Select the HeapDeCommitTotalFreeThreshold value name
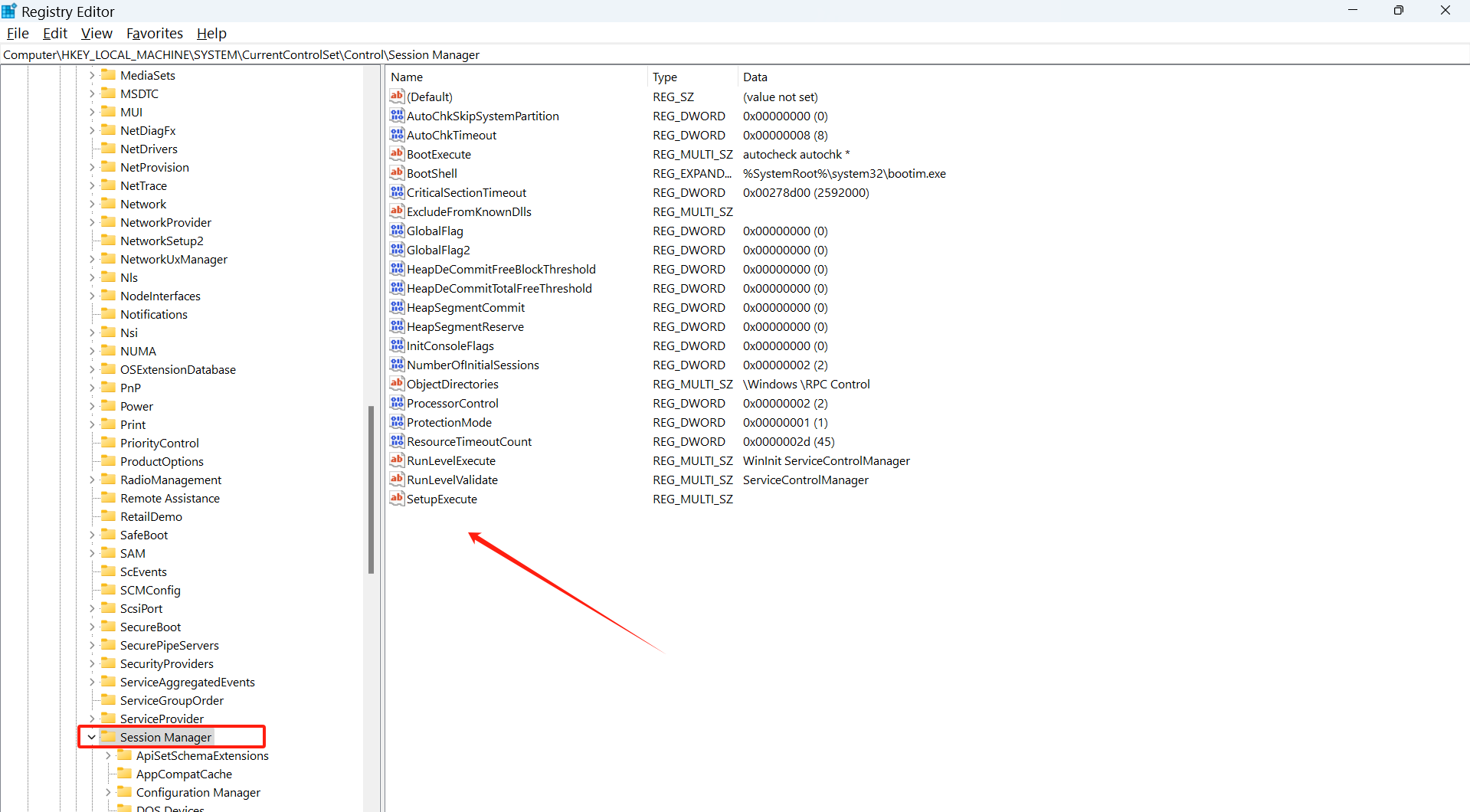This screenshot has width=1470, height=812. click(499, 288)
